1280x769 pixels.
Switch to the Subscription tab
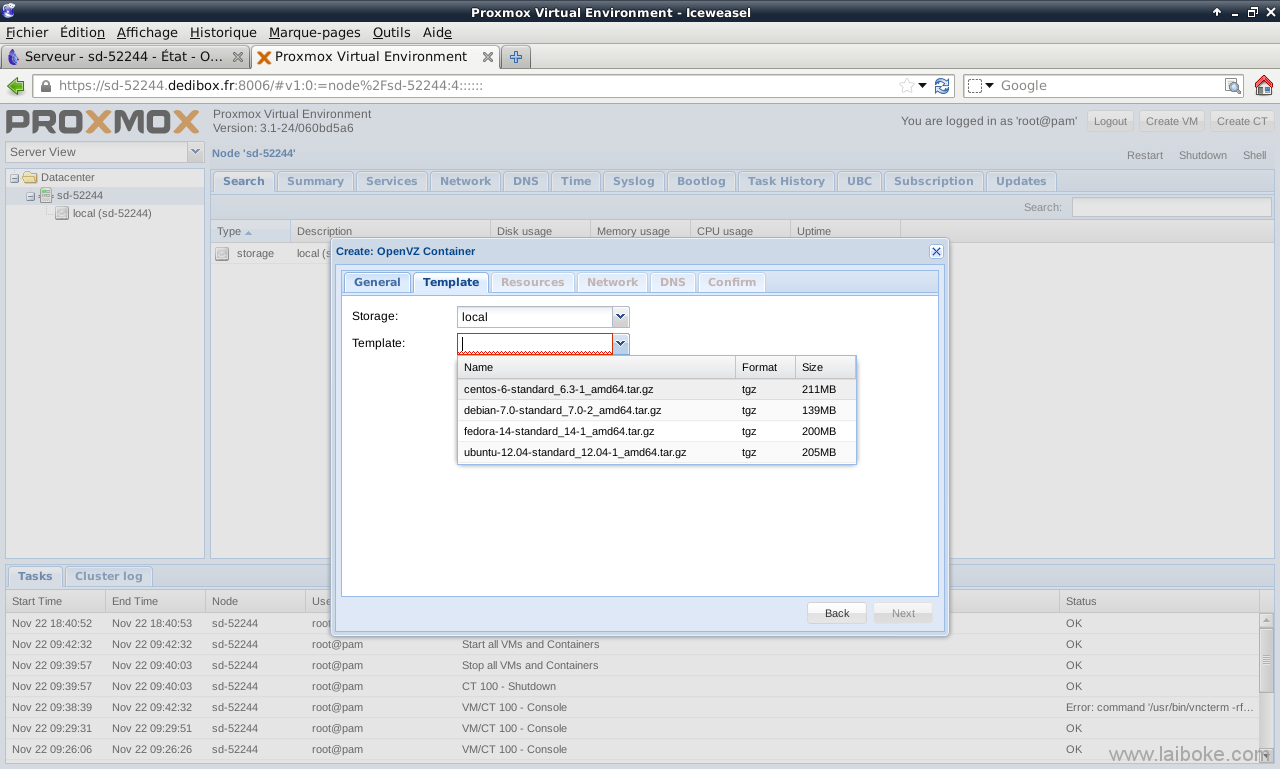pyautogui.click(x=934, y=181)
